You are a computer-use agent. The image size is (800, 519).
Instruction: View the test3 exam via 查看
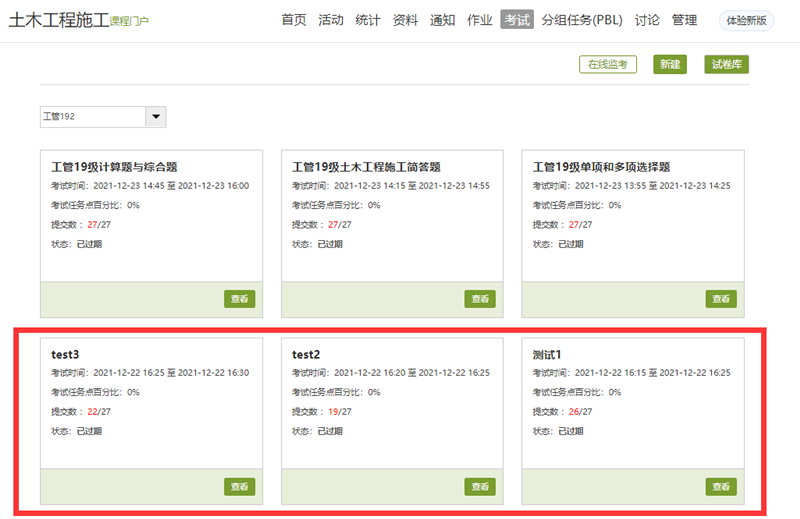(x=239, y=487)
